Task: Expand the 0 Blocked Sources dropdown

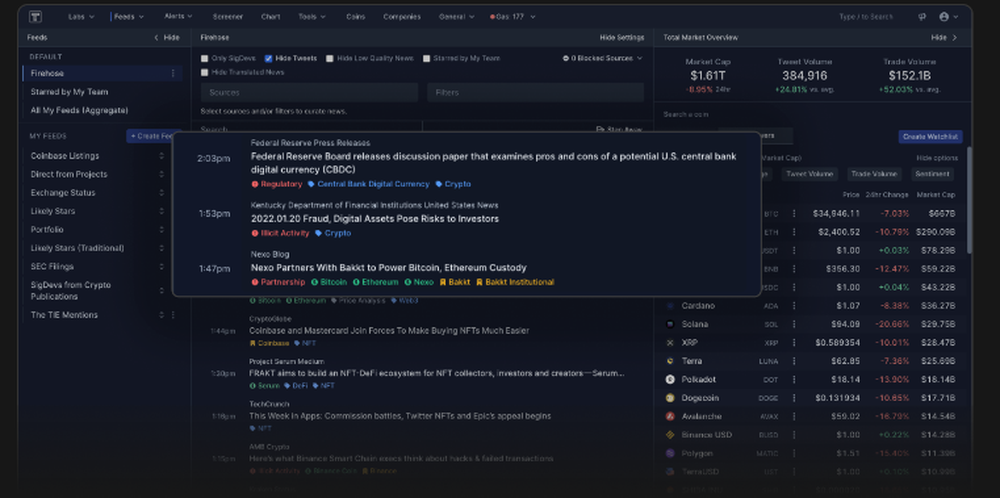Action: 603,58
